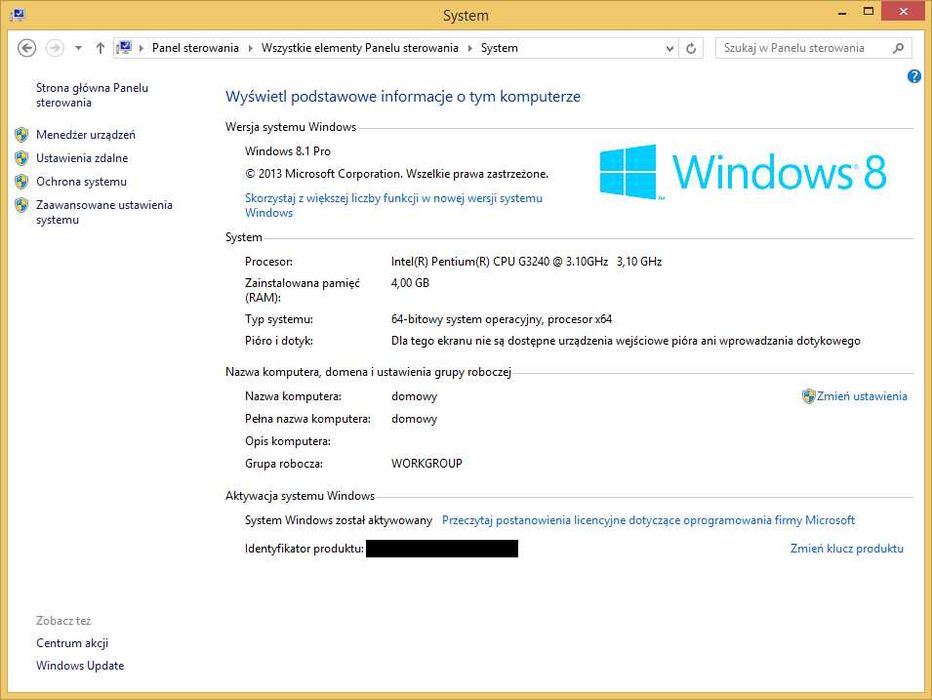Open Centrum akcji
932x700 pixels.
click(x=72, y=643)
